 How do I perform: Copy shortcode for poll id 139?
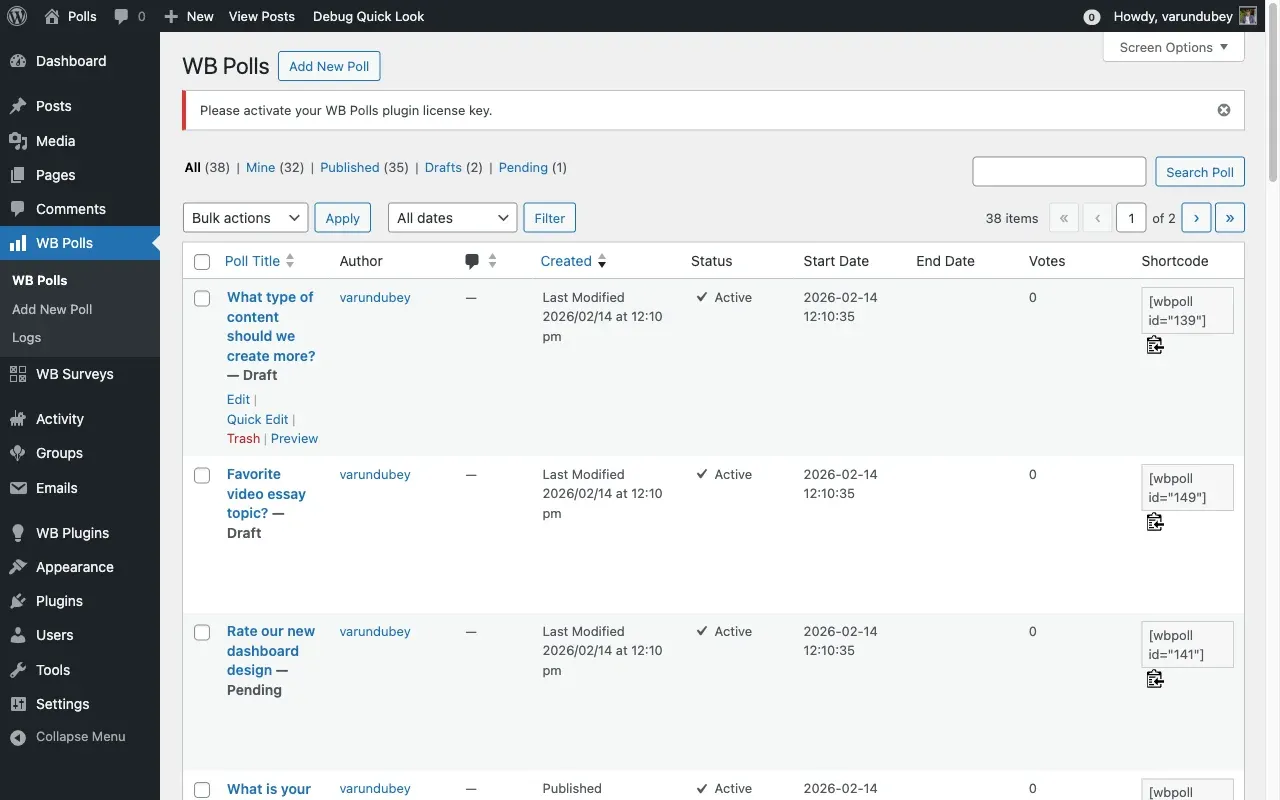point(1155,345)
